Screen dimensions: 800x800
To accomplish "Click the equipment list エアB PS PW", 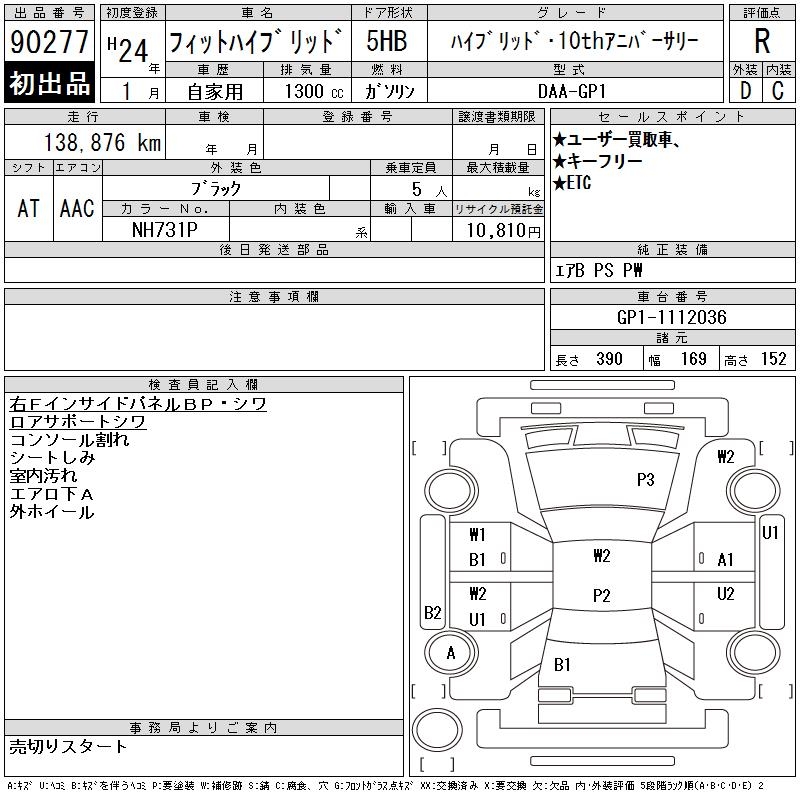I will coord(598,270).
